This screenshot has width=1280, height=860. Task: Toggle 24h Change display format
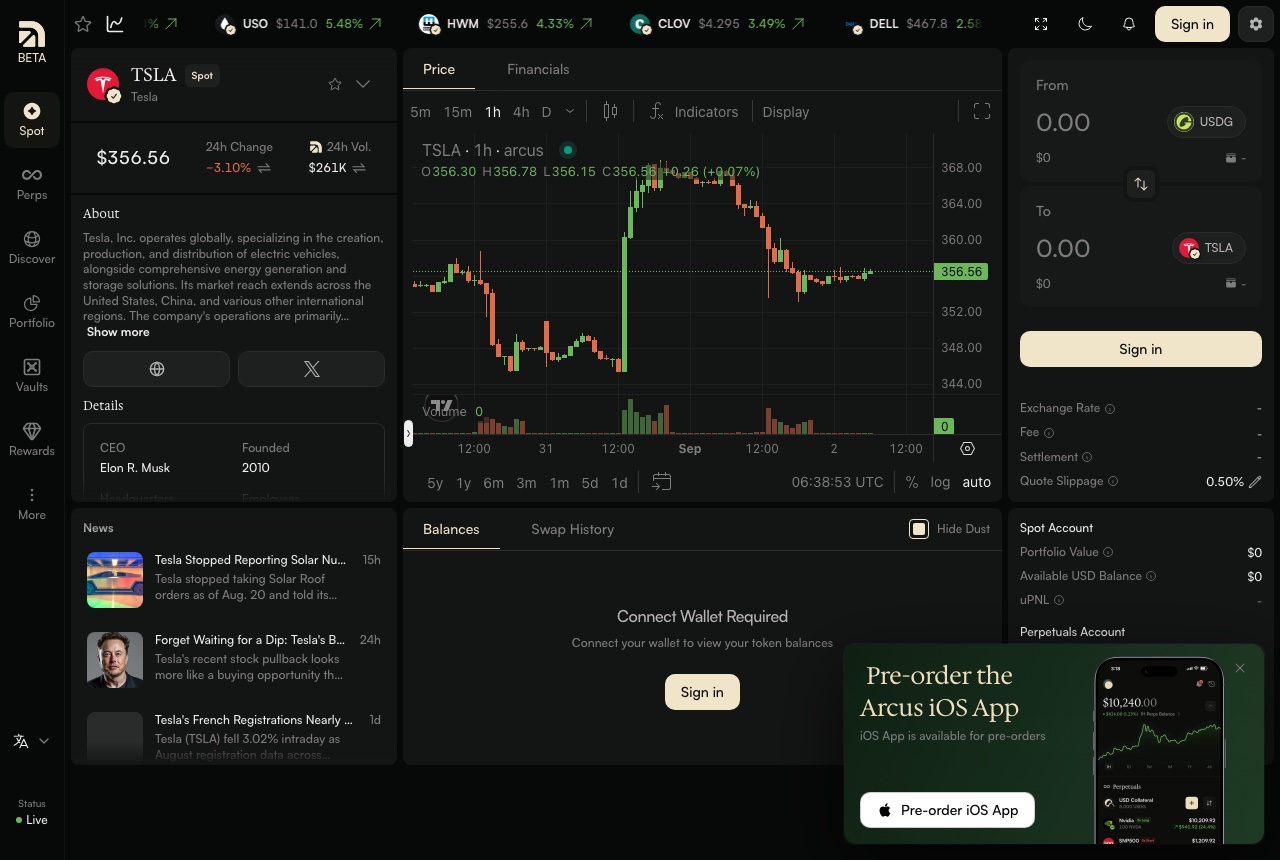coord(264,168)
